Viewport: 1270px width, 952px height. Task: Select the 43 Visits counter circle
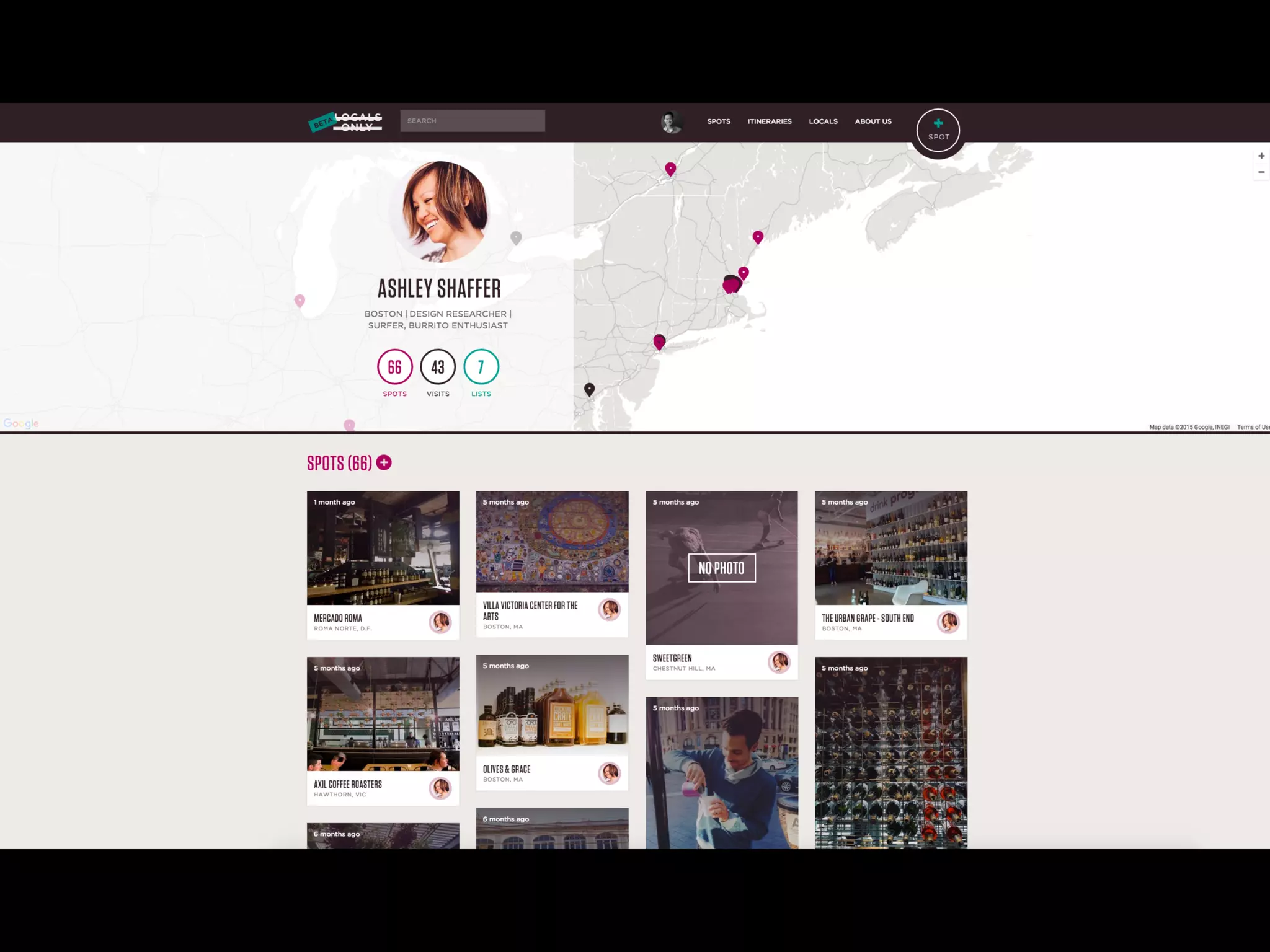[x=438, y=367]
